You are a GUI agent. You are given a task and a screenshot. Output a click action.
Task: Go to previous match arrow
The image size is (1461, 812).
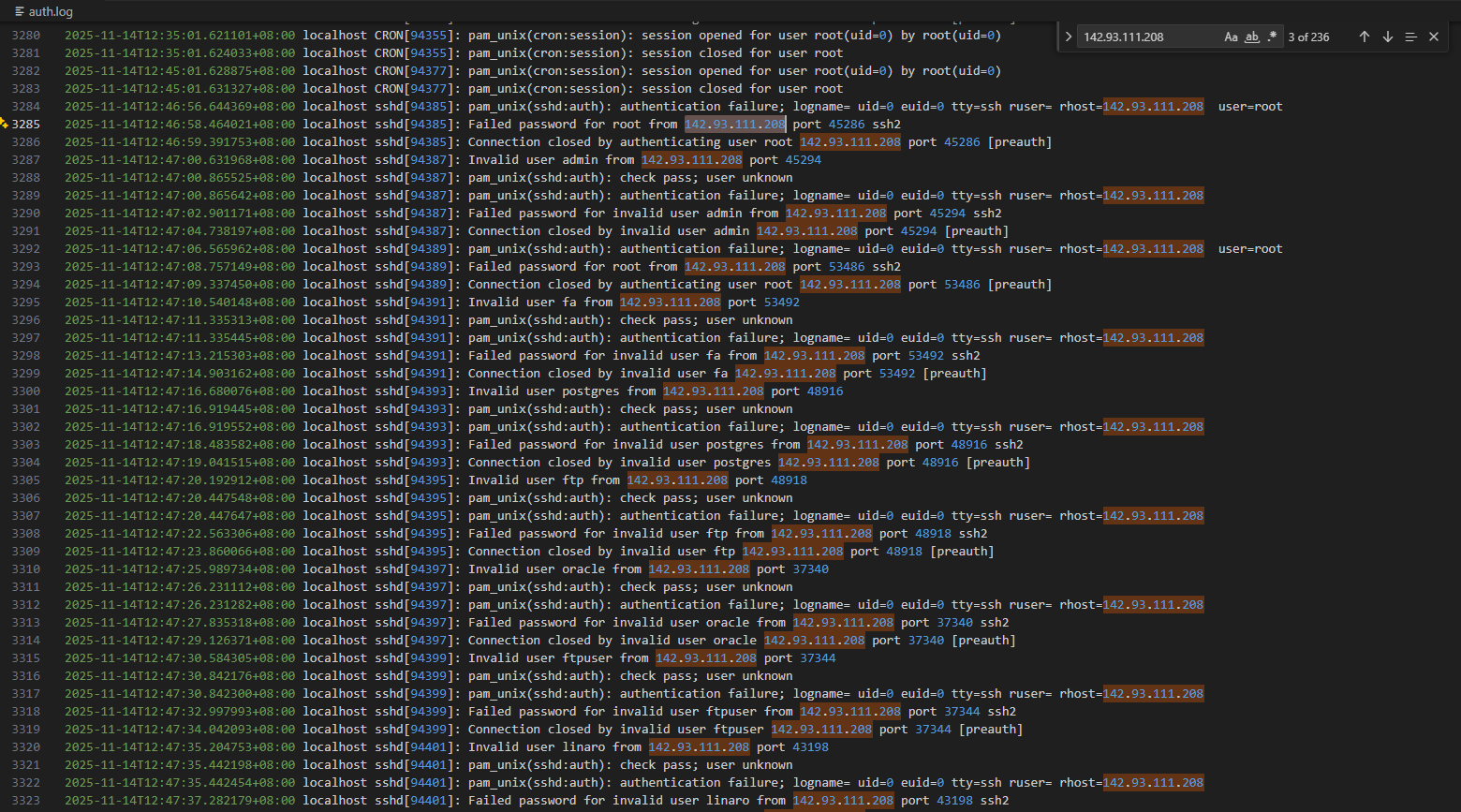coord(1365,37)
